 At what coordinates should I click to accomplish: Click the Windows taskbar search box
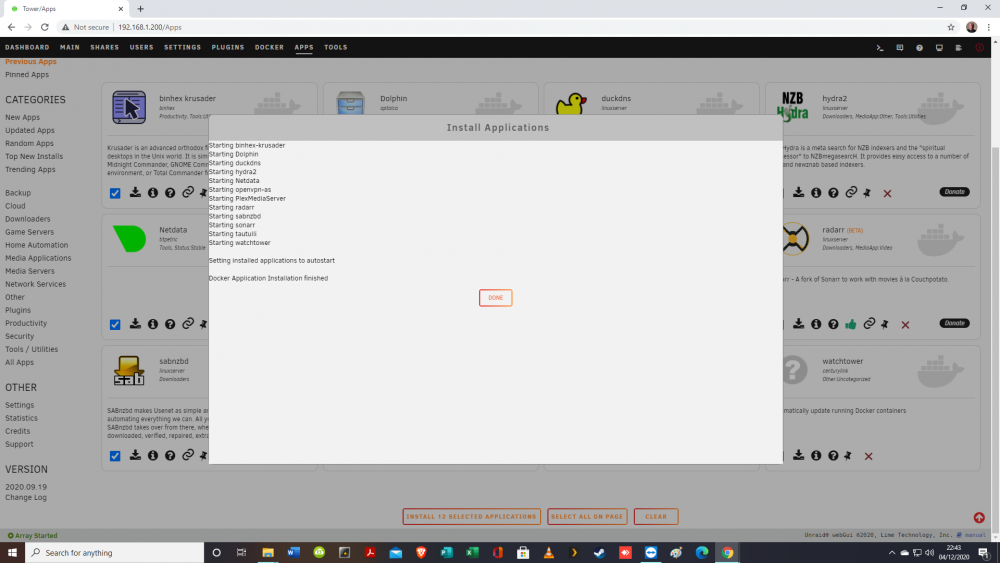[115, 553]
